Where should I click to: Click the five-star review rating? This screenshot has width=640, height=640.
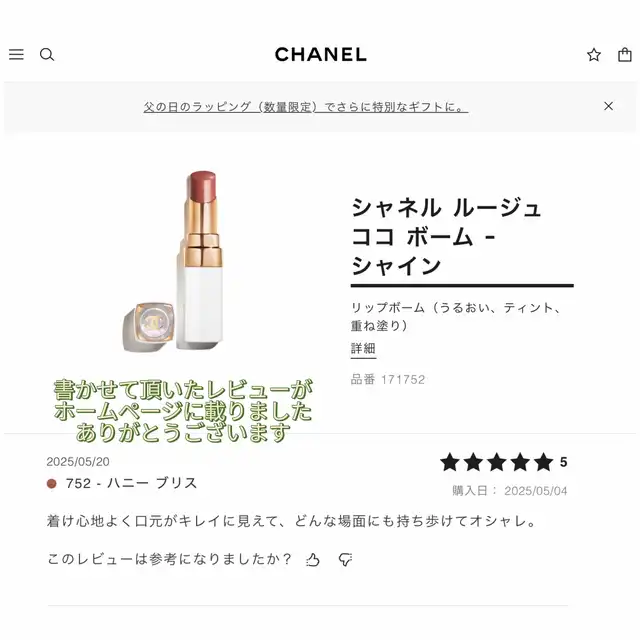504,462
